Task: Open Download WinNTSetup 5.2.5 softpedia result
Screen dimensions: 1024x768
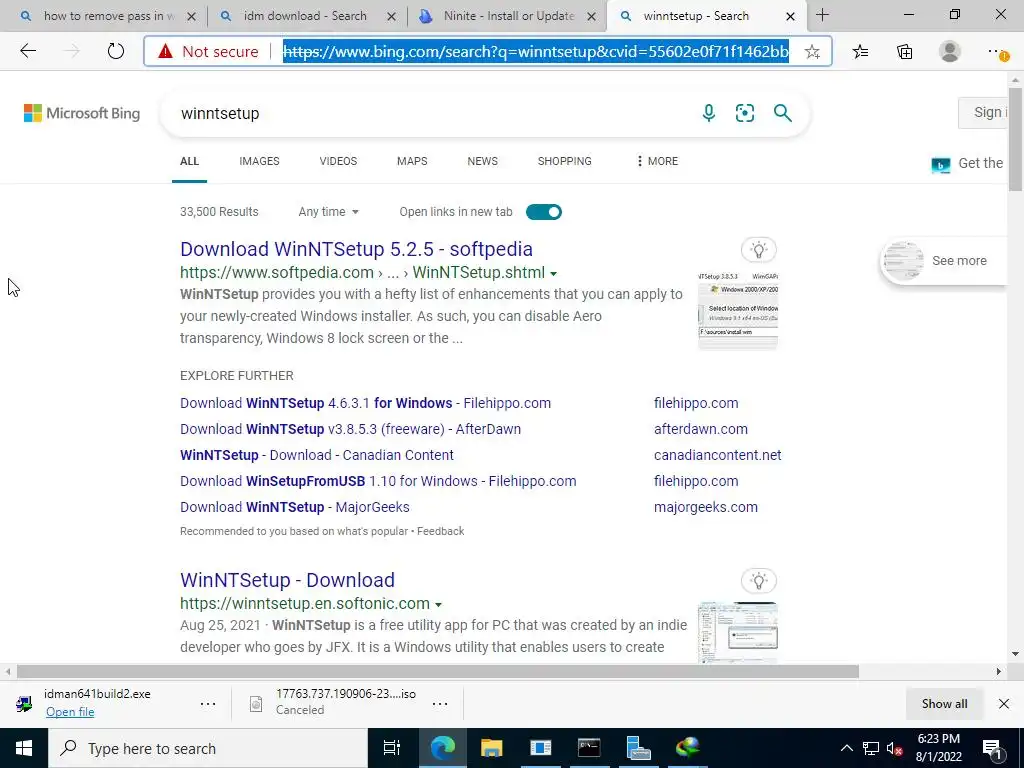Action: tap(357, 249)
